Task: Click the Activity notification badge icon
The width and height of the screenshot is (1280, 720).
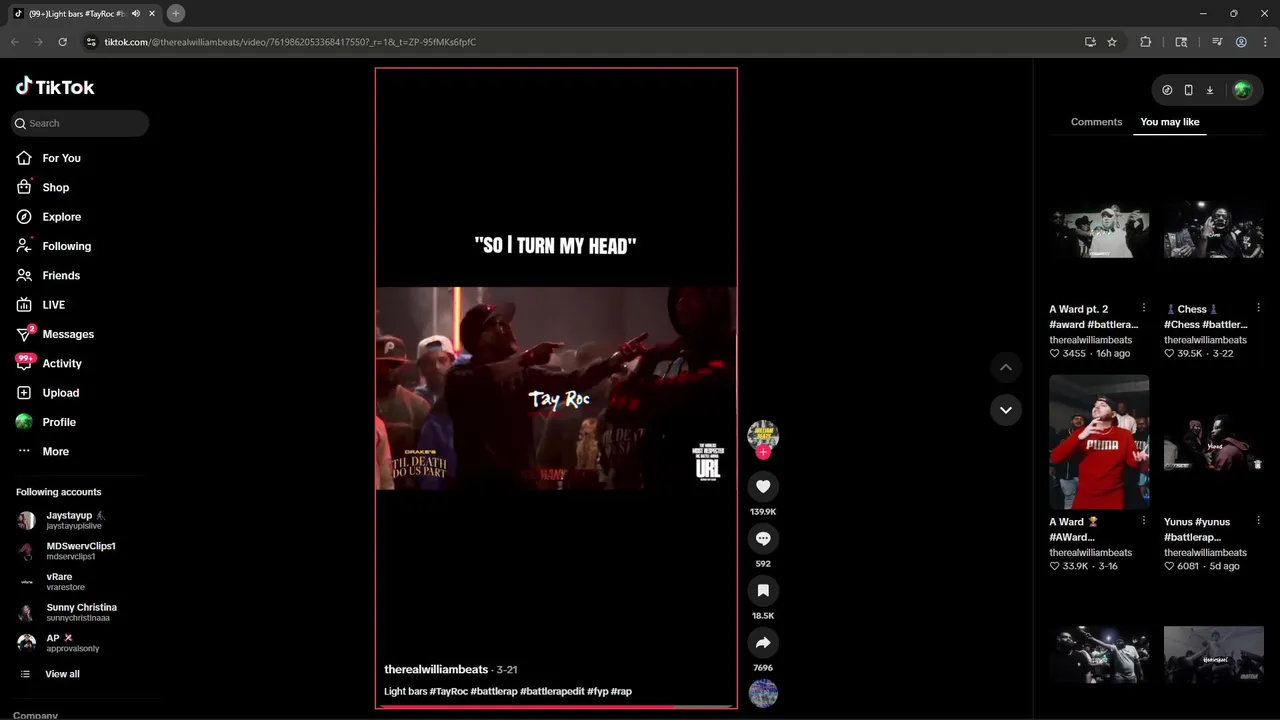Action: [24, 363]
